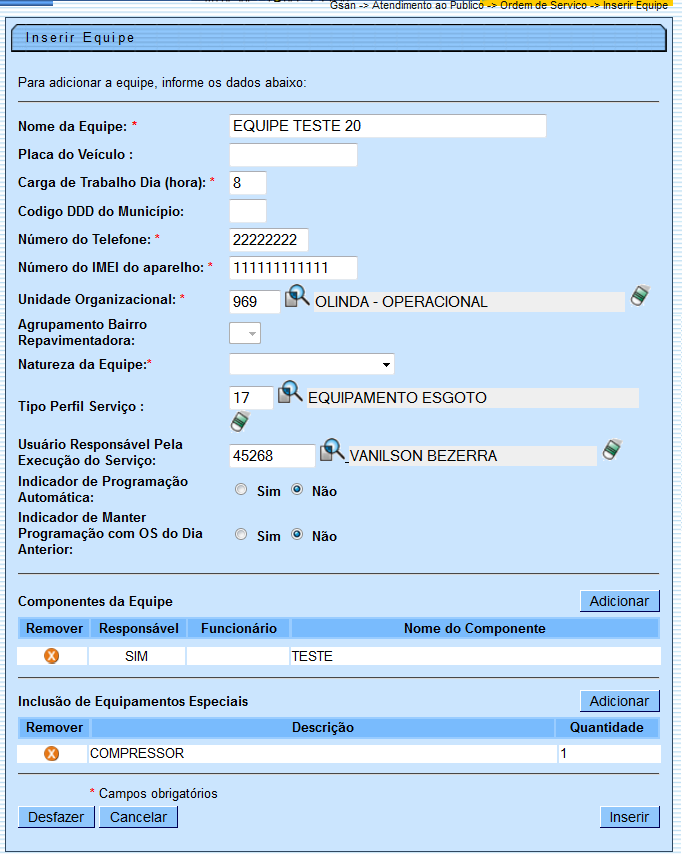The image size is (683, 865).
Task: Click Adicionar for Equipamentos Especiais
Action: 620,701
